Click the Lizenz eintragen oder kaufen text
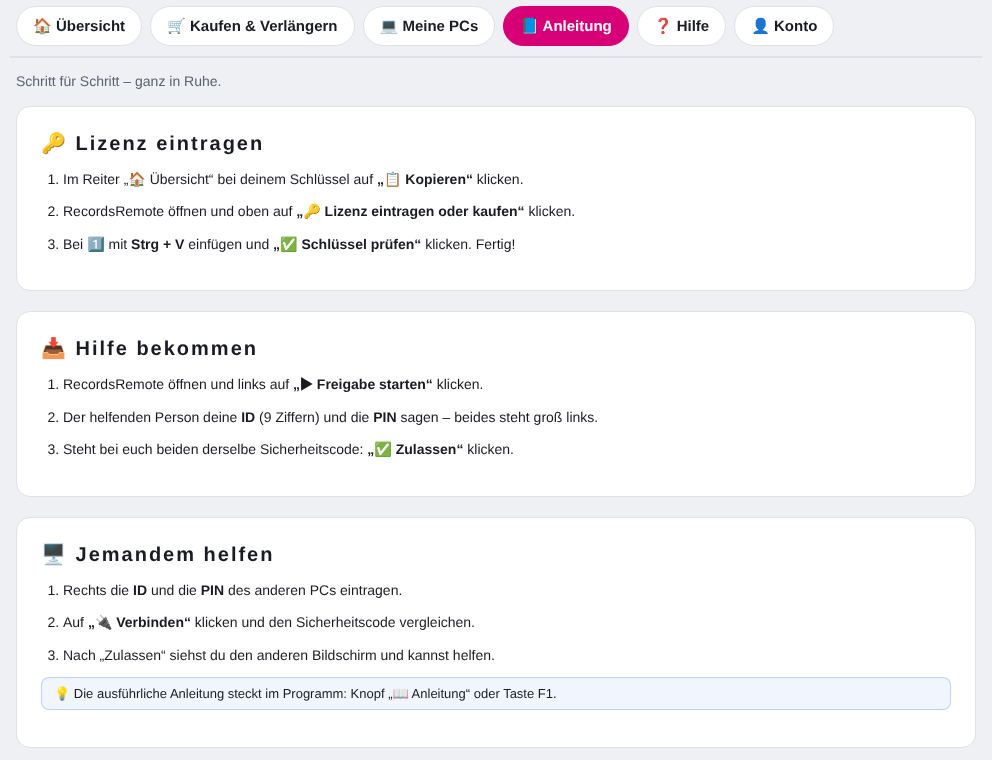Image resolution: width=992 pixels, height=760 pixels. click(x=421, y=211)
